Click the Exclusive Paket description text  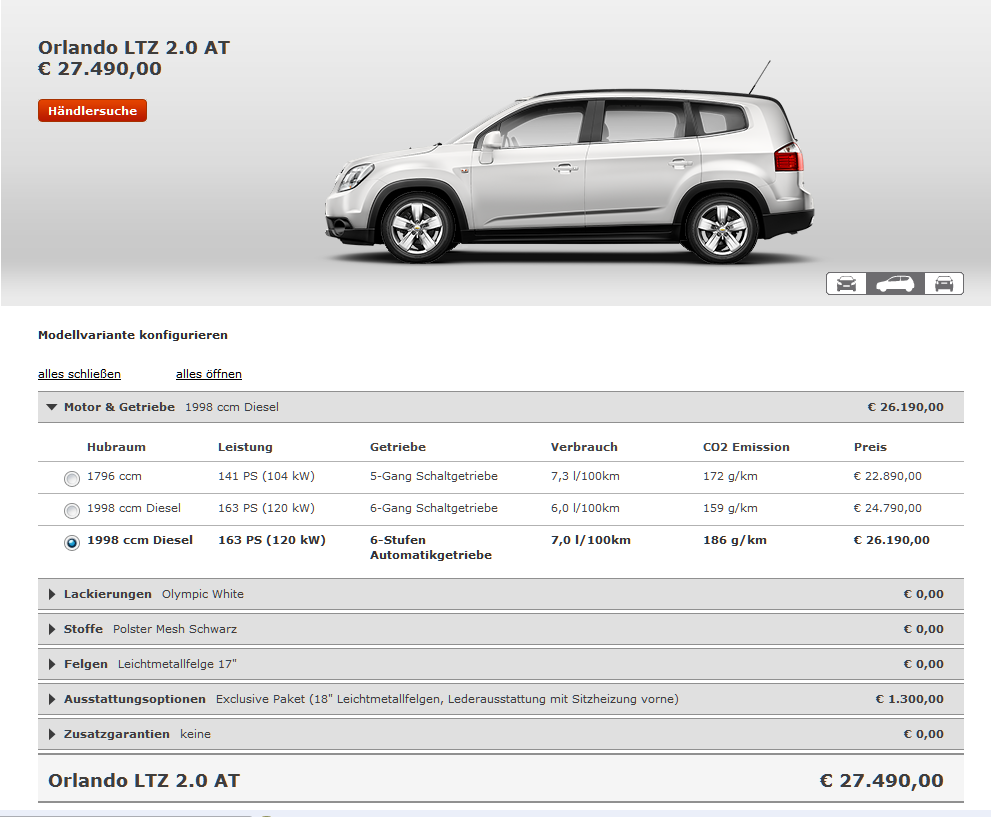(x=447, y=699)
